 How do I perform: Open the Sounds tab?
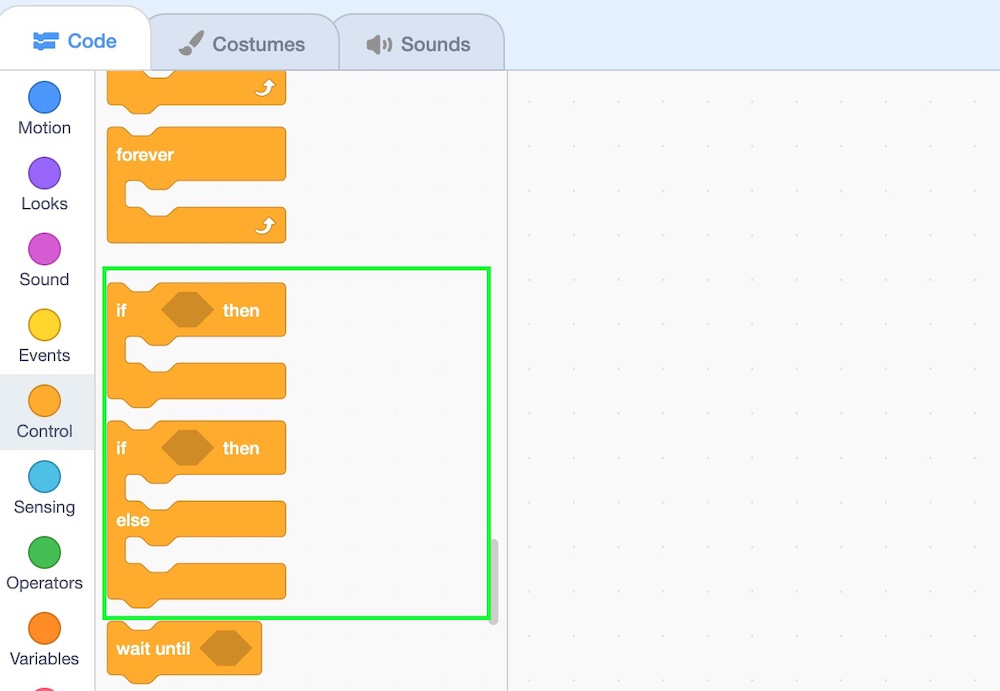click(418, 45)
